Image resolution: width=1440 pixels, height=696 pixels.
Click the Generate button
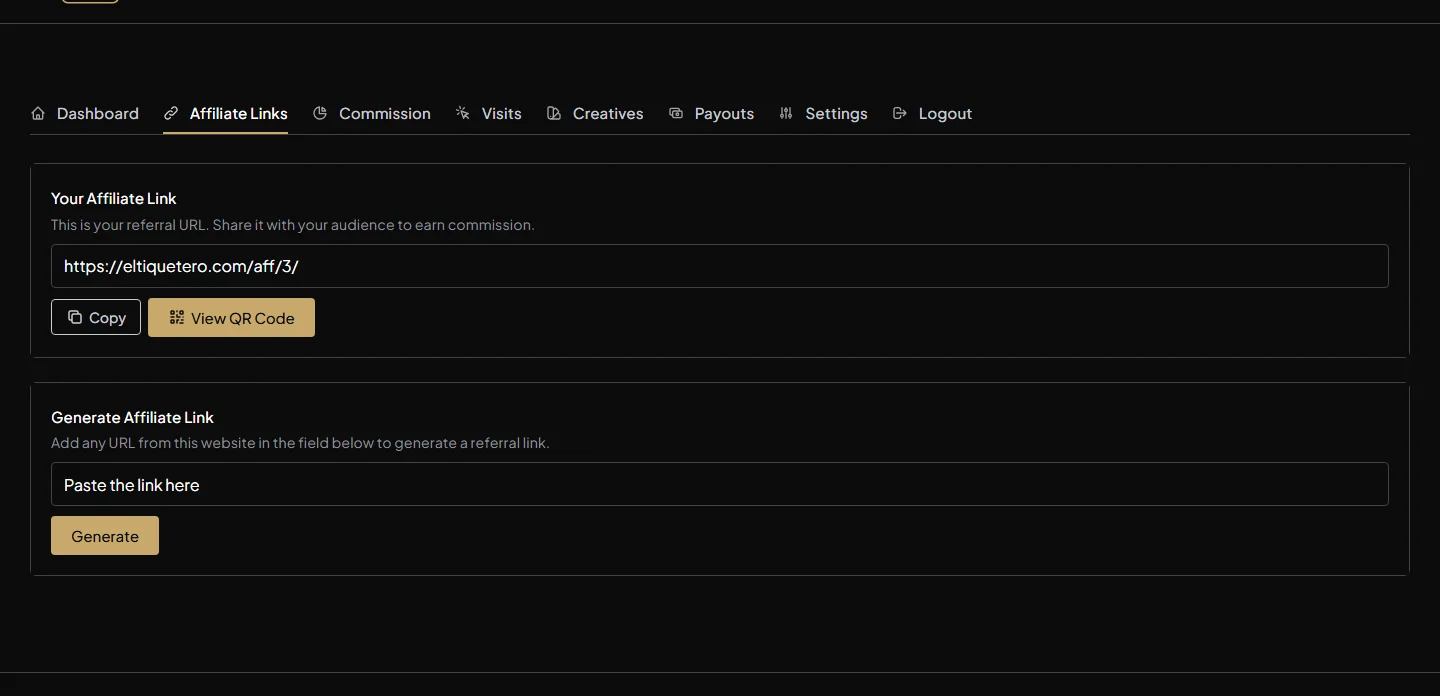pyautogui.click(x=105, y=535)
